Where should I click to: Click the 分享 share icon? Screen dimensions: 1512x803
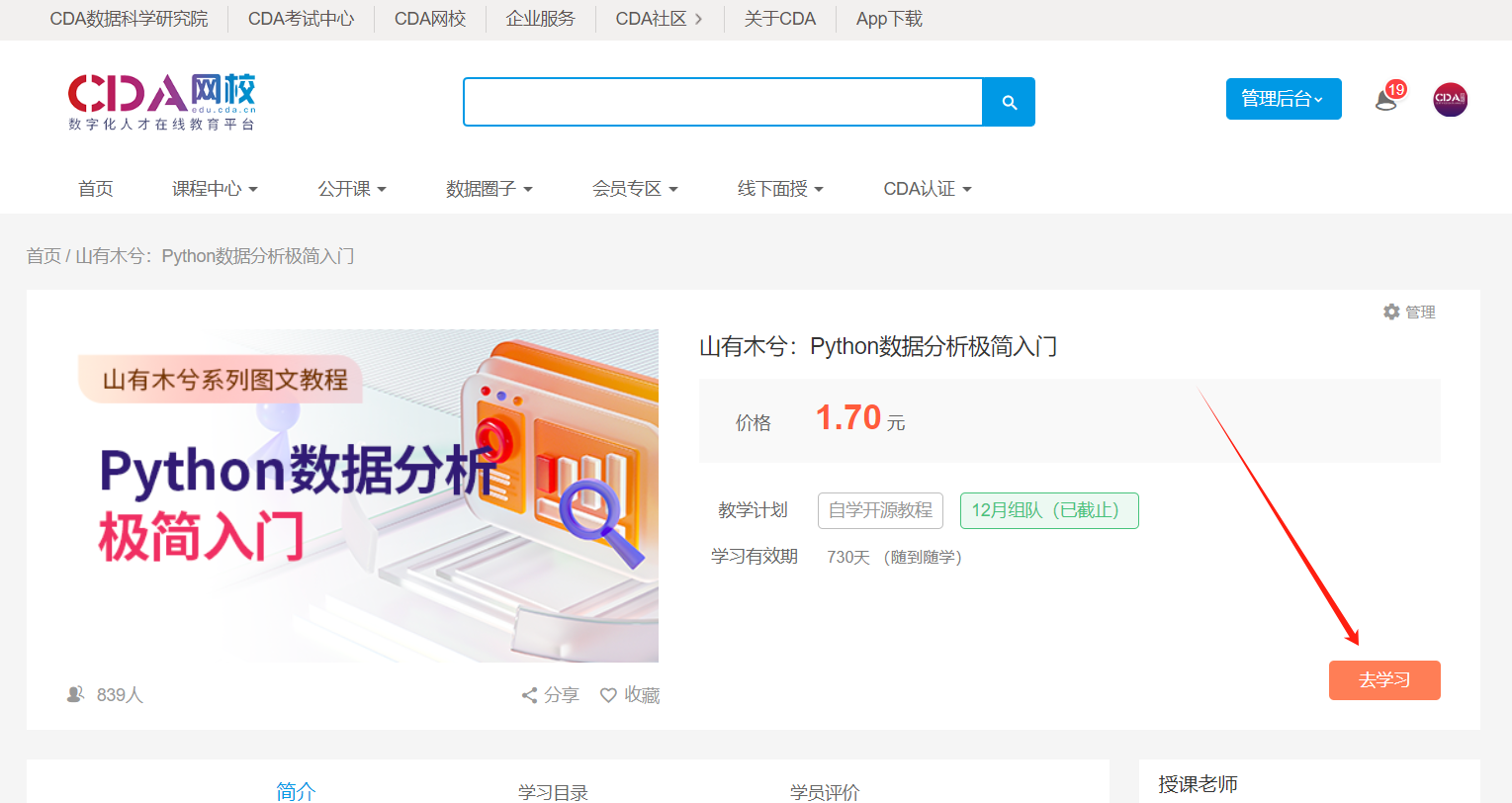529,695
